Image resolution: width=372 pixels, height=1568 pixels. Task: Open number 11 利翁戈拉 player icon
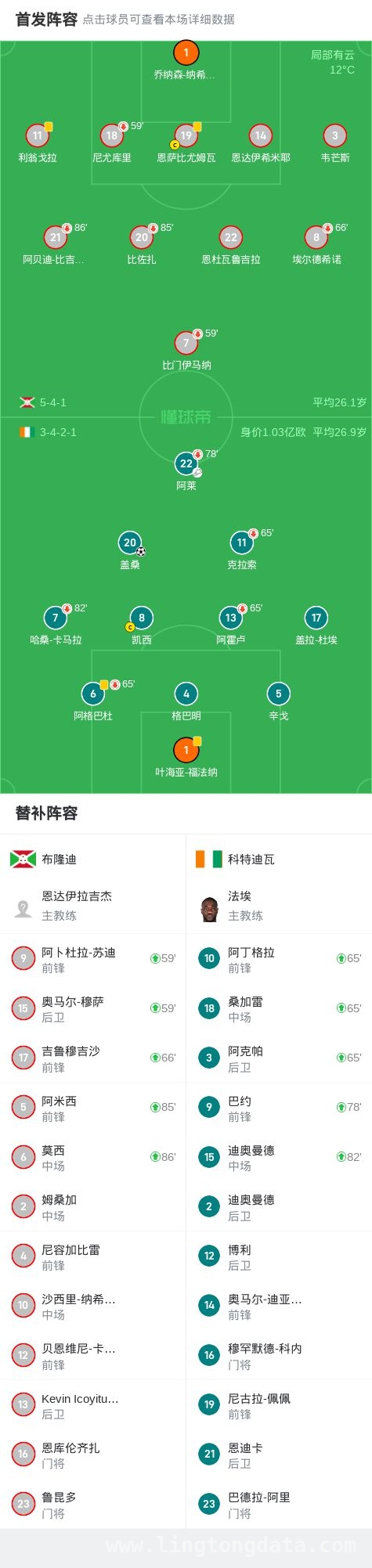[x=37, y=135]
